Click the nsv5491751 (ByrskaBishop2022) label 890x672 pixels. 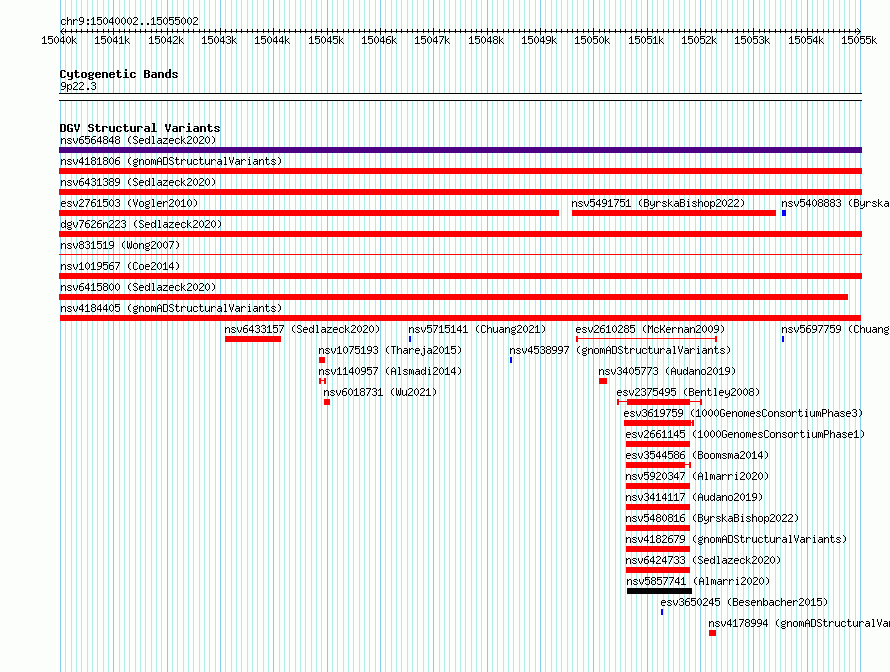658,203
